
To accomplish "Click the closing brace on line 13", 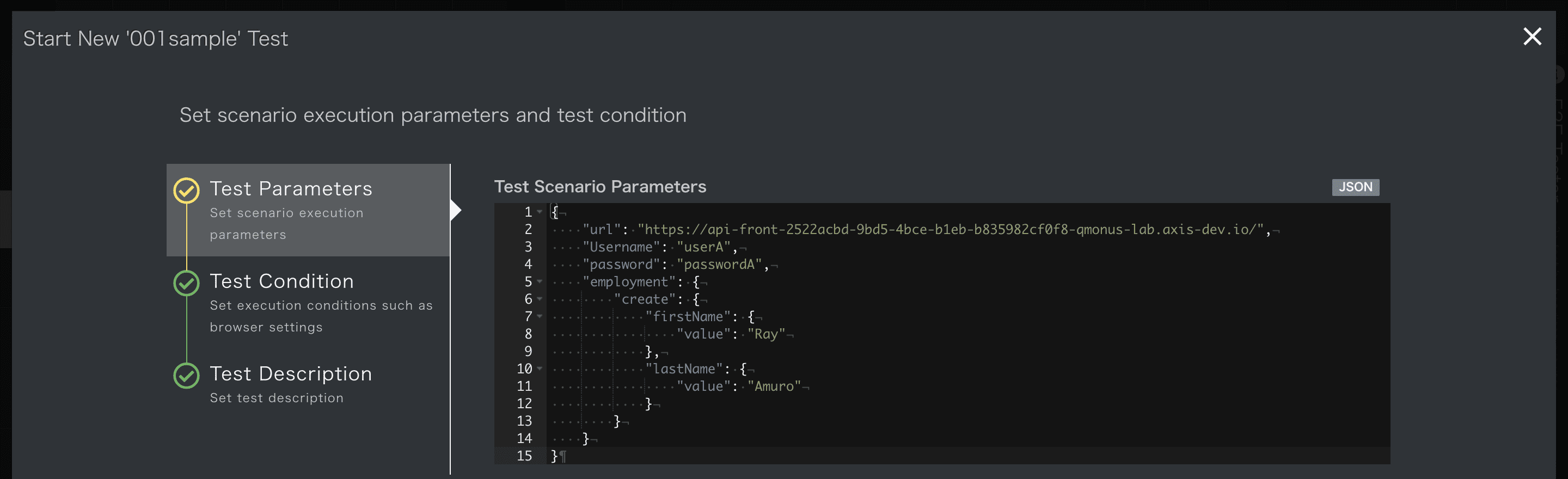I will click(617, 421).
